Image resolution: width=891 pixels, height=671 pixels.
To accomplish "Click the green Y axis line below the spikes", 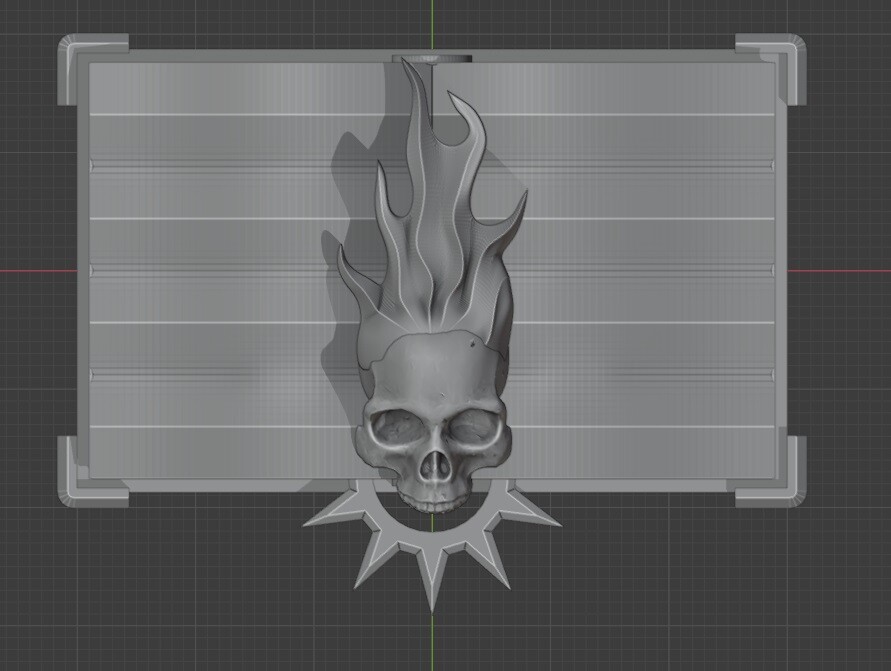I will 432,642.
